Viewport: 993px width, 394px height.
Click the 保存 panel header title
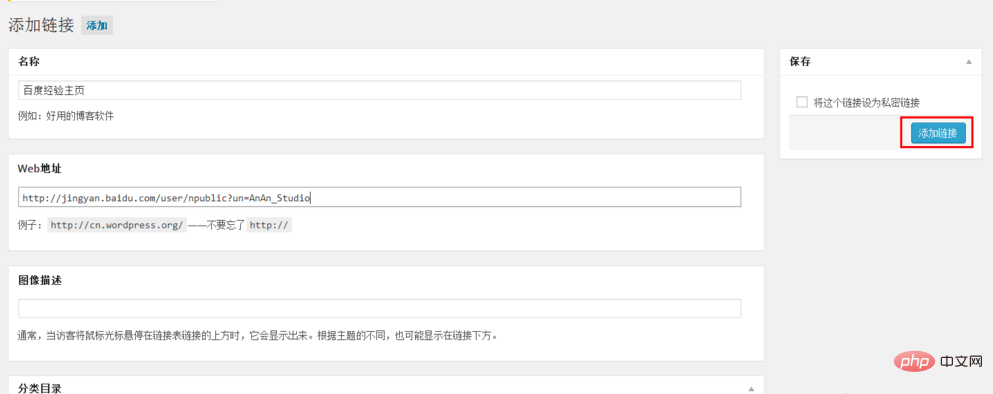(800, 61)
